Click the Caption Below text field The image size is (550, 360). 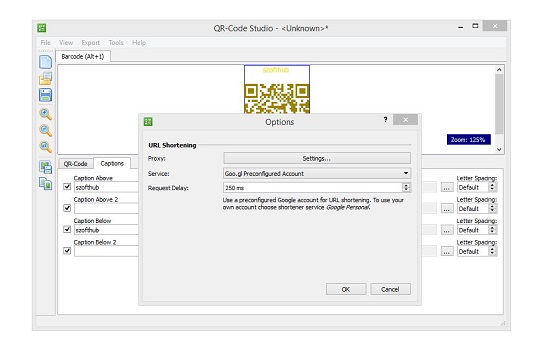[x=106, y=230]
